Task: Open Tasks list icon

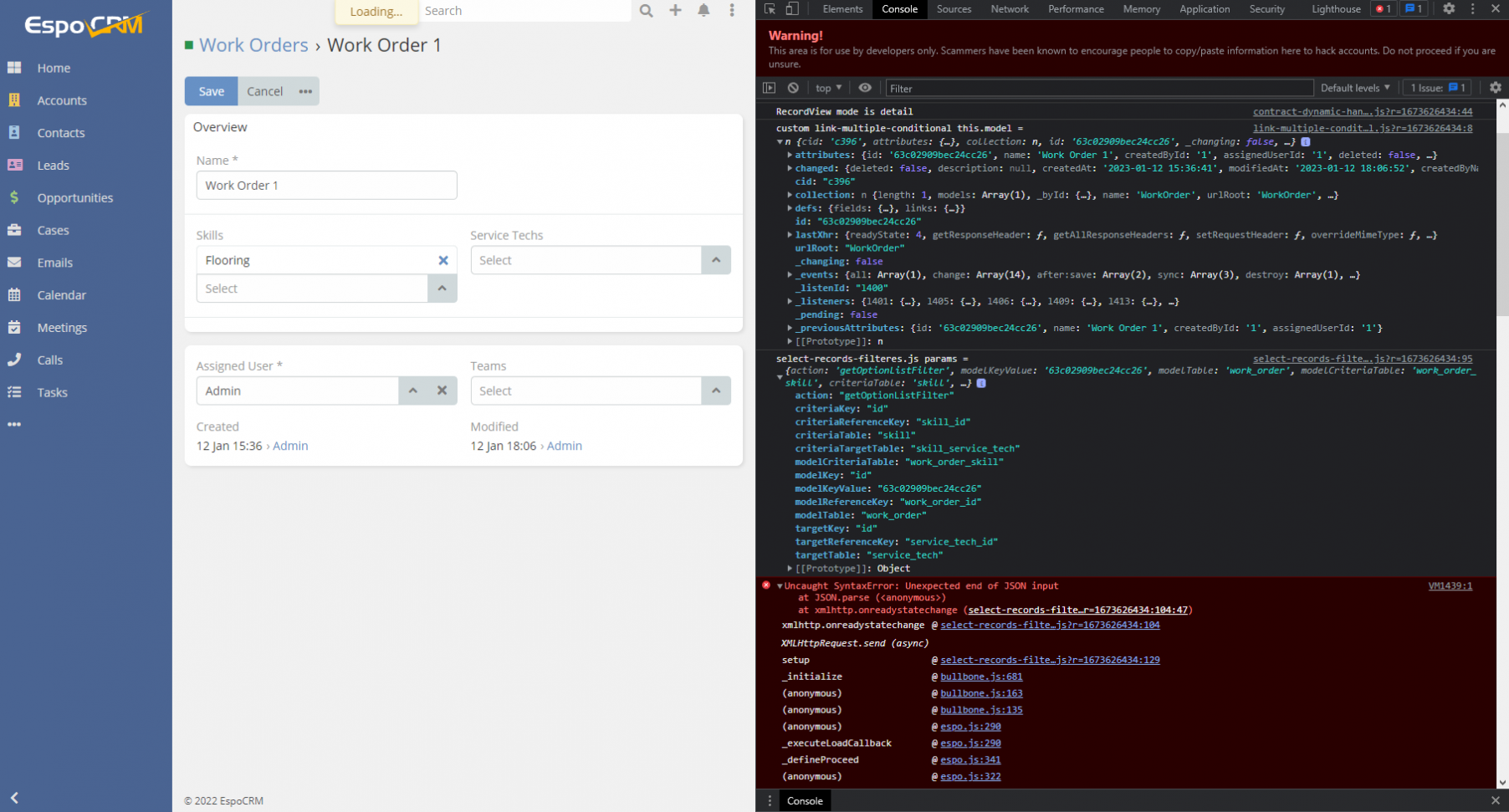Action: click(x=14, y=392)
